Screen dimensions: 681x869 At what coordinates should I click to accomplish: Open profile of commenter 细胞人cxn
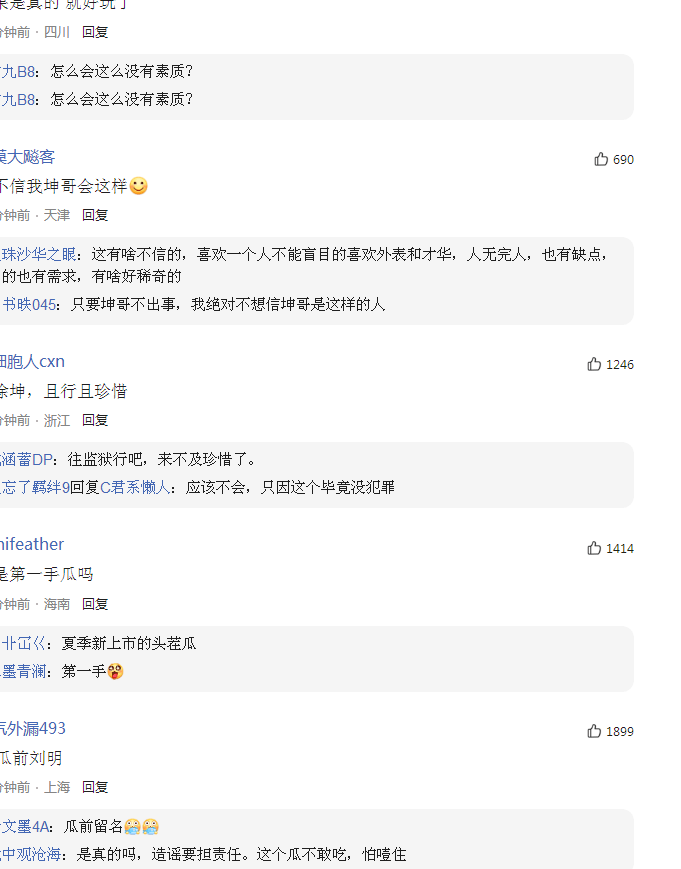point(32,361)
